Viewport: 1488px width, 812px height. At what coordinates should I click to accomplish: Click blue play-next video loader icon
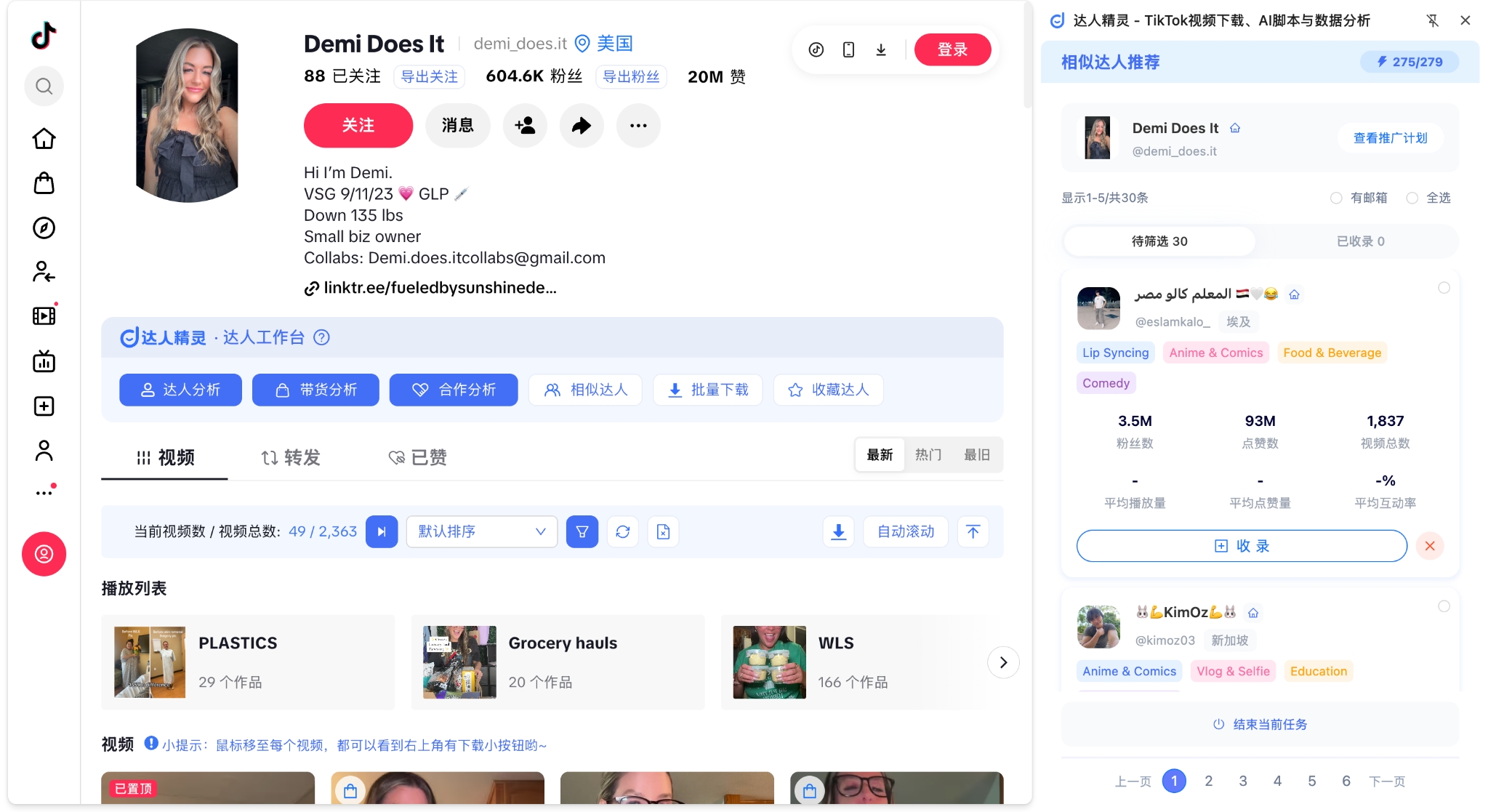pyautogui.click(x=382, y=531)
